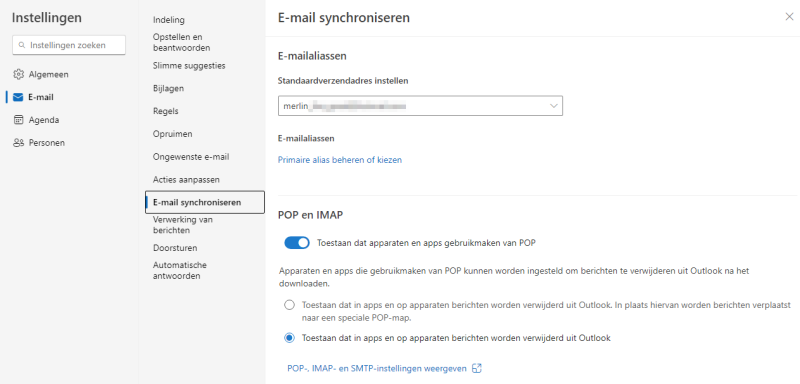Open Algemeen settings via gear icon

[x=19, y=74]
